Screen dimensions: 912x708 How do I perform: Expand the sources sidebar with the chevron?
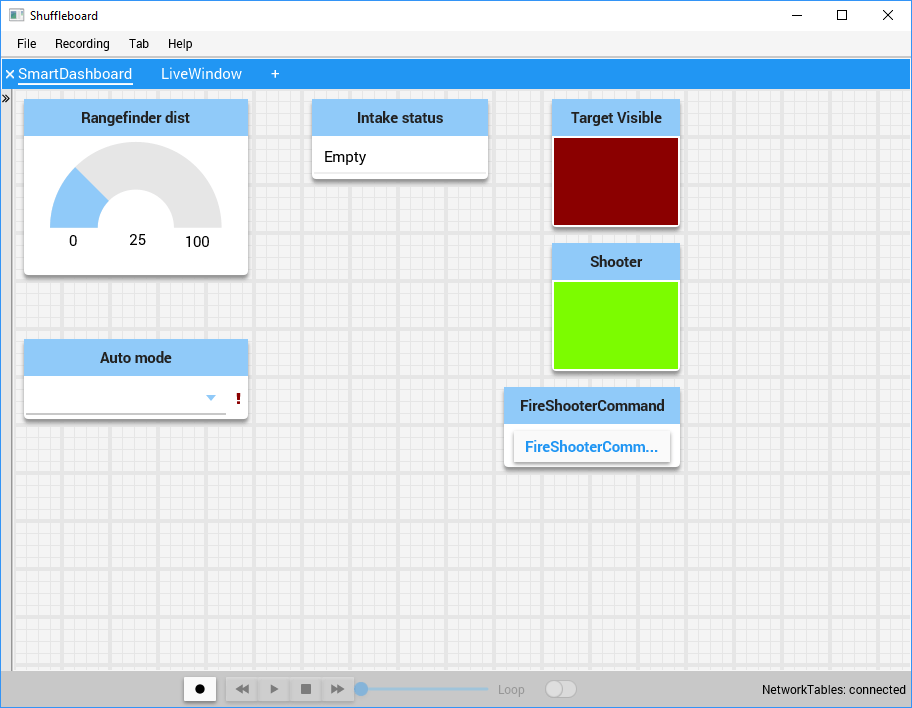pyautogui.click(x=7, y=99)
